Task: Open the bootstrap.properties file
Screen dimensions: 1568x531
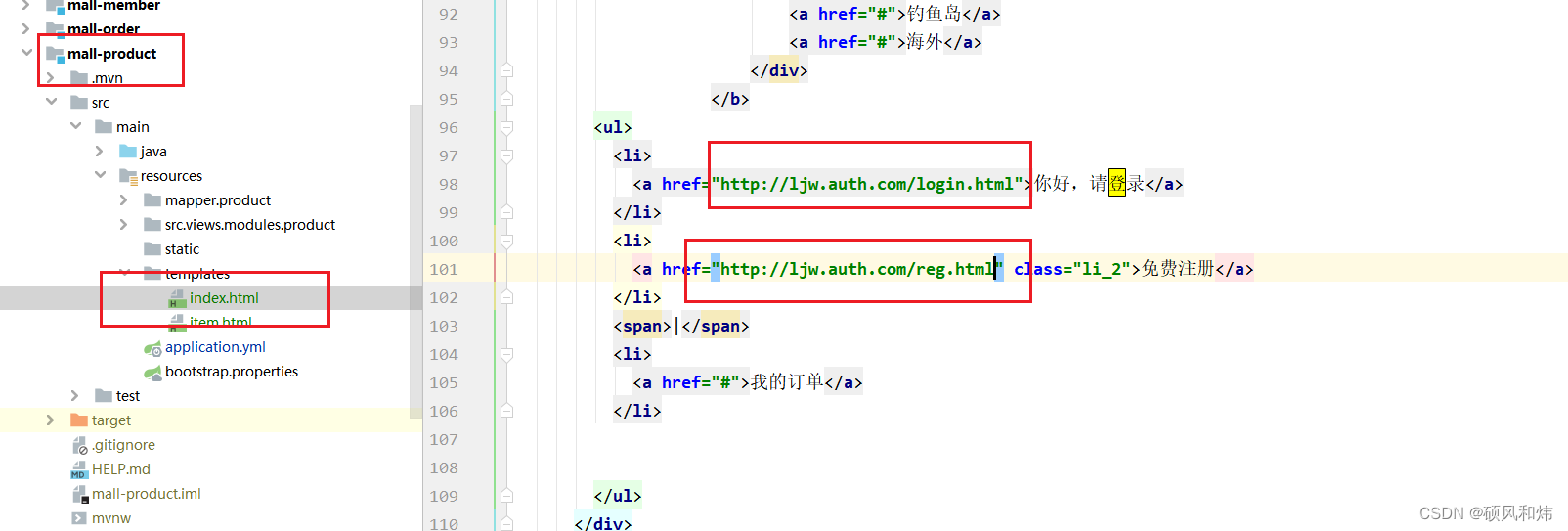Action: click(232, 372)
